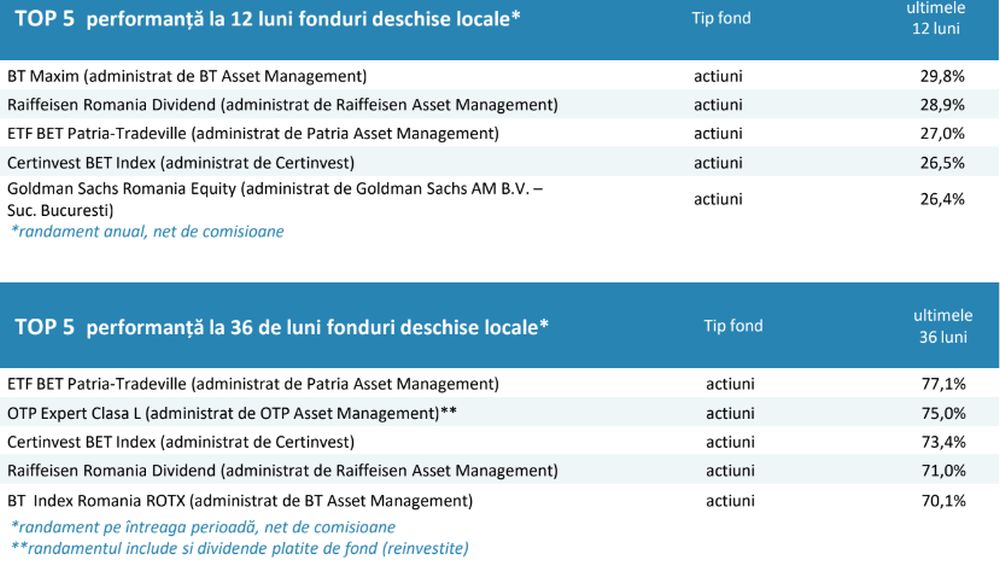Click the 'ultimele 12 luni' column header
This screenshot has width=1000, height=566.
[x=936, y=18]
